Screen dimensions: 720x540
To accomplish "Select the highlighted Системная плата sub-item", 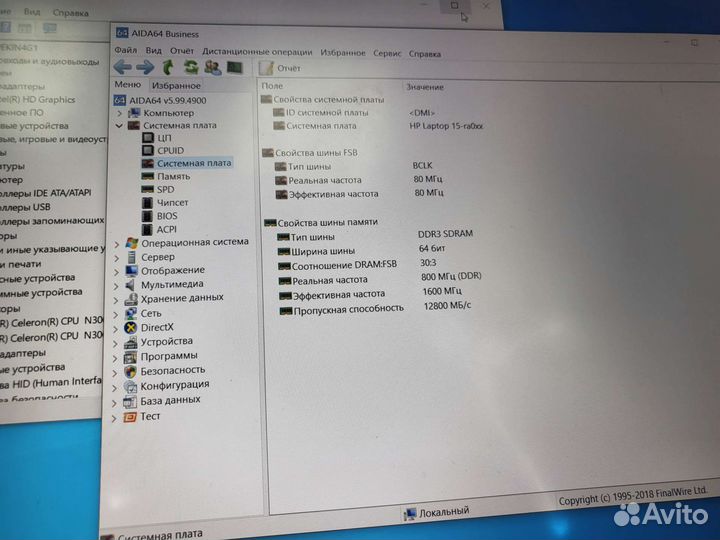I will tap(186, 163).
